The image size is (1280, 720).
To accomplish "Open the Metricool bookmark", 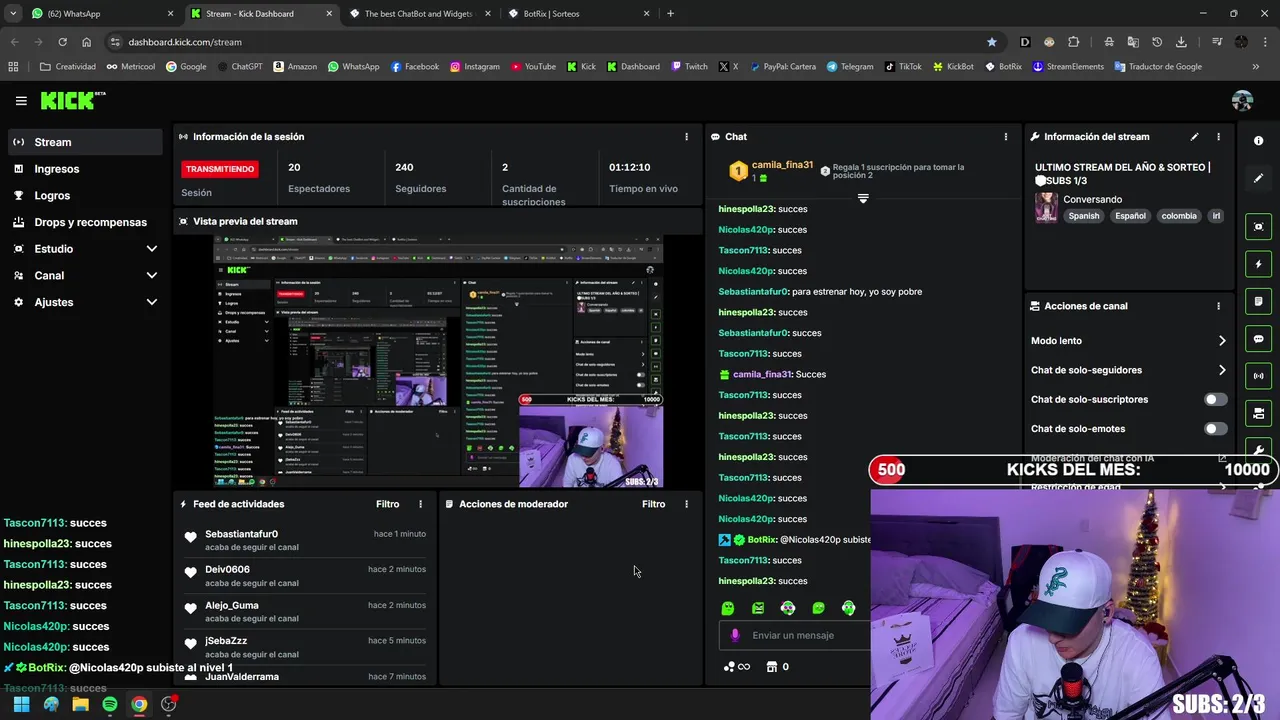I will click(130, 67).
